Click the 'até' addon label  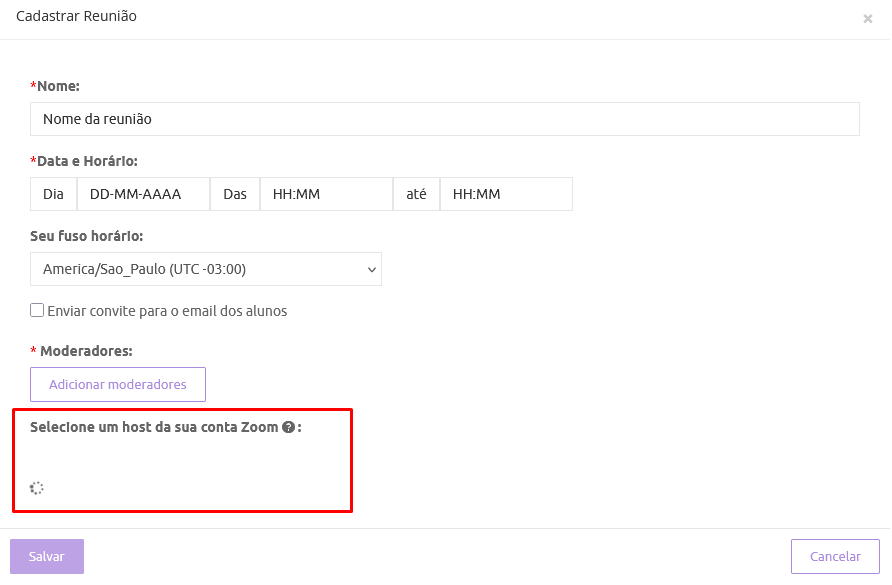[416, 194]
